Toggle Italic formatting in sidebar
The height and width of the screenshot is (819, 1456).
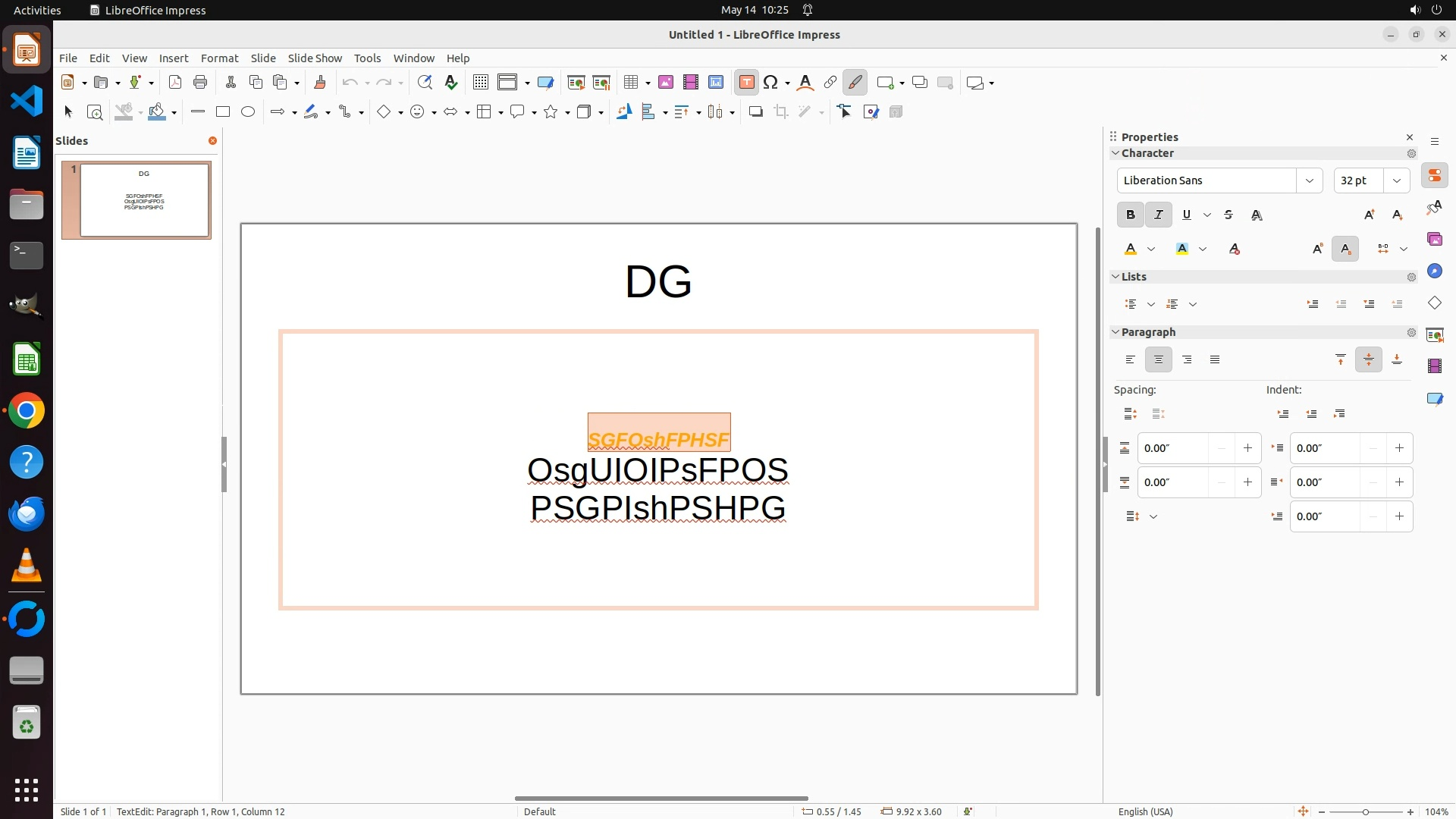point(1158,215)
